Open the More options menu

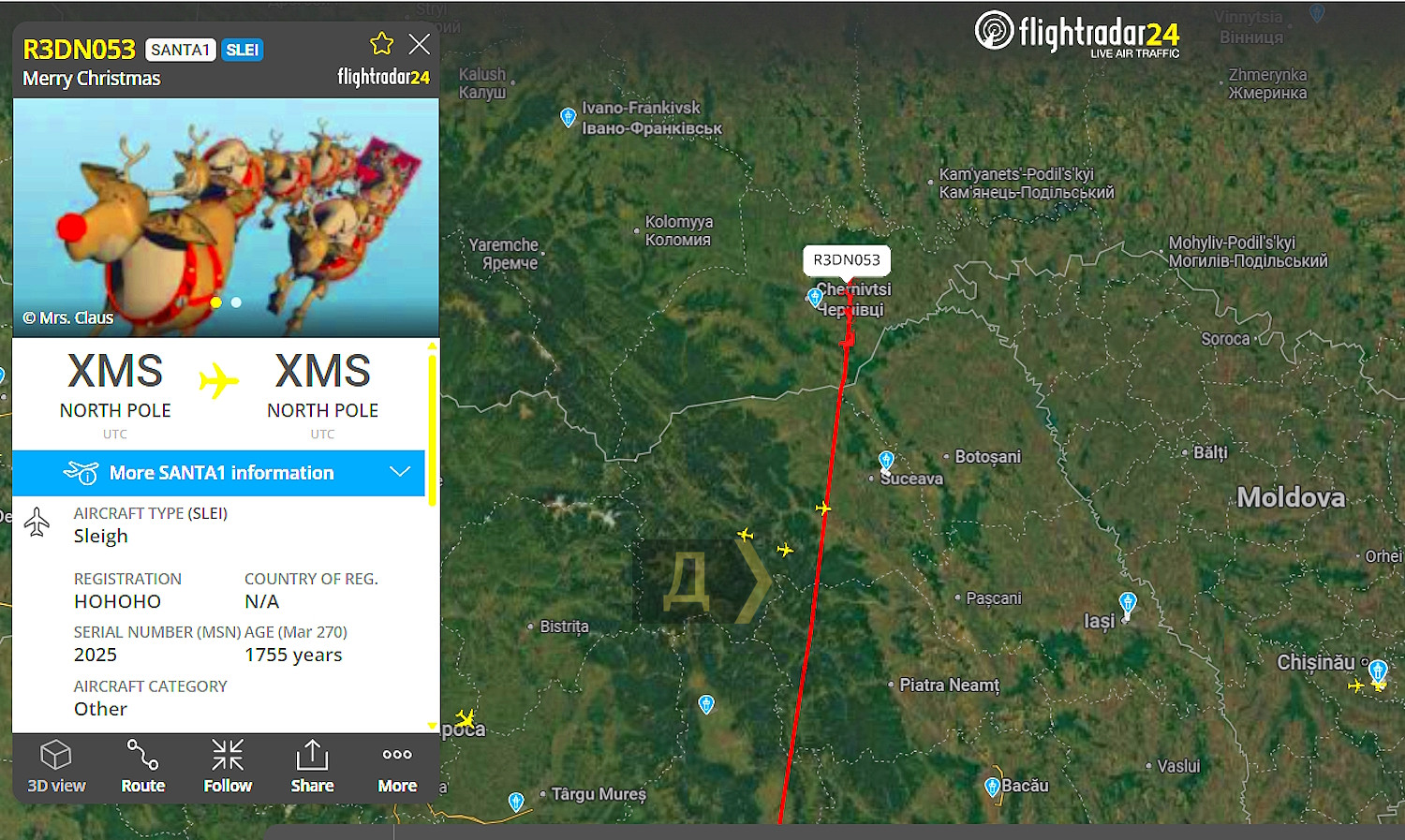point(397,767)
